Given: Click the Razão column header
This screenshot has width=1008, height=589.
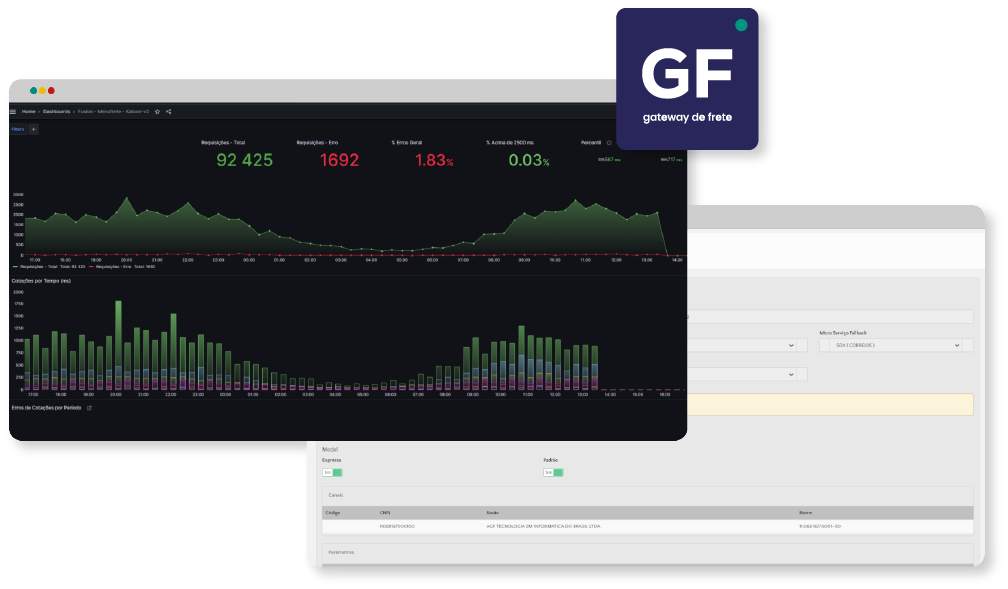Looking at the screenshot, I should (492, 513).
